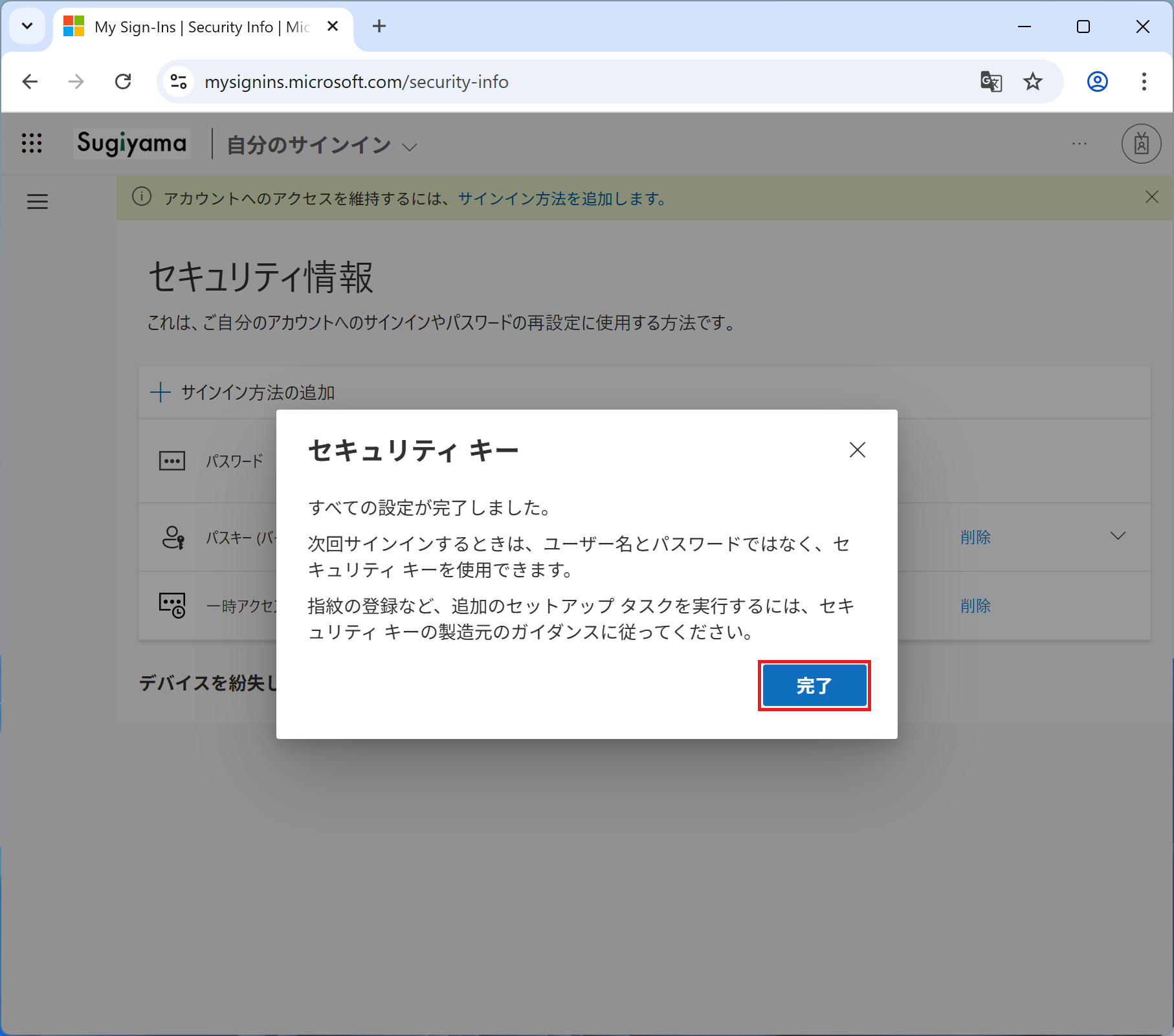The width and height of the screenshot is (1174, 1036).
Task: Open the サインイン方法を追加します link
Action: click(x=562, y=199)
